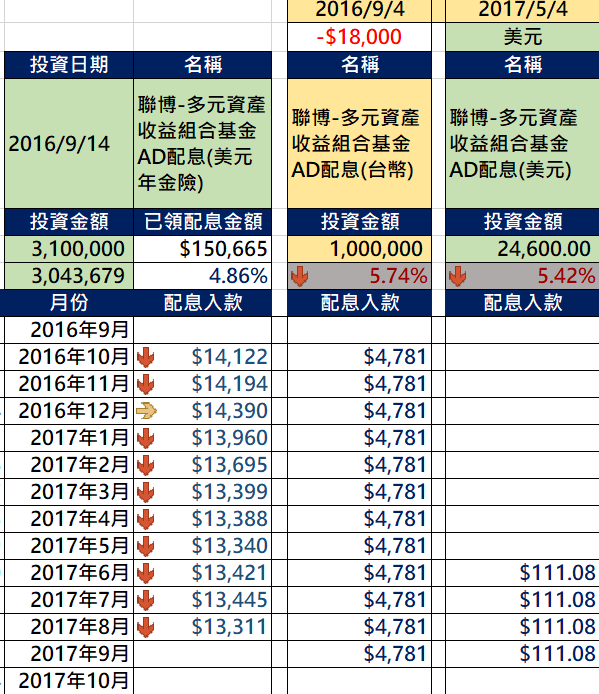
Task: Select the $111.08 cell in 2017年6月 row
Action: tap(522, 573)
